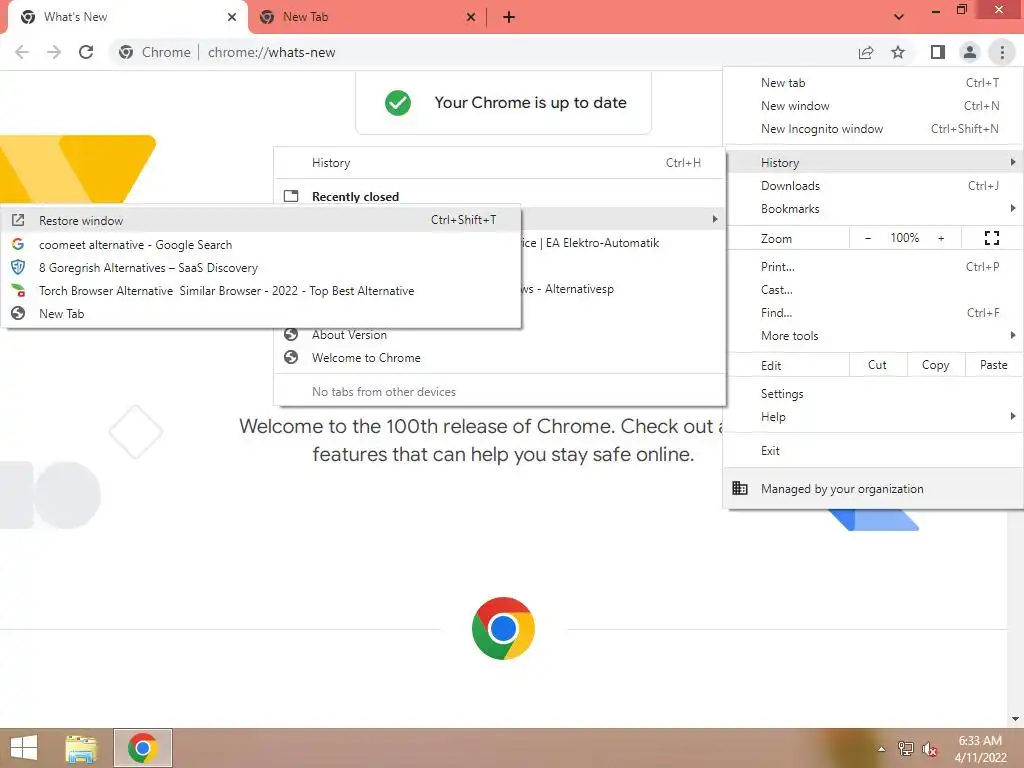The height and width of the screenshot is (768, 1024).
Task: Open Settings from Chrome menu
Action: (874, 394)
